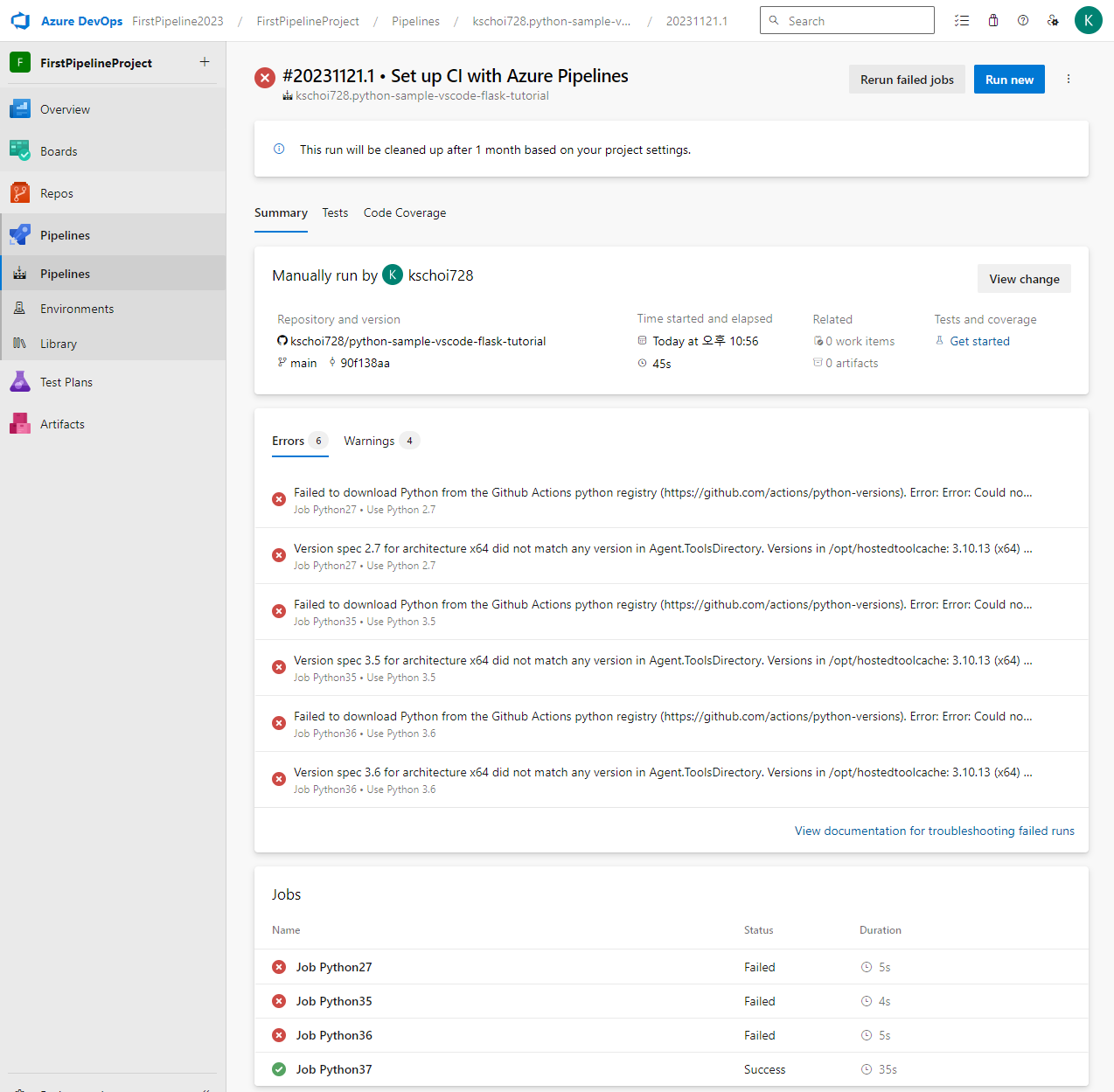Open Job Python36 row

[672, 1035]
